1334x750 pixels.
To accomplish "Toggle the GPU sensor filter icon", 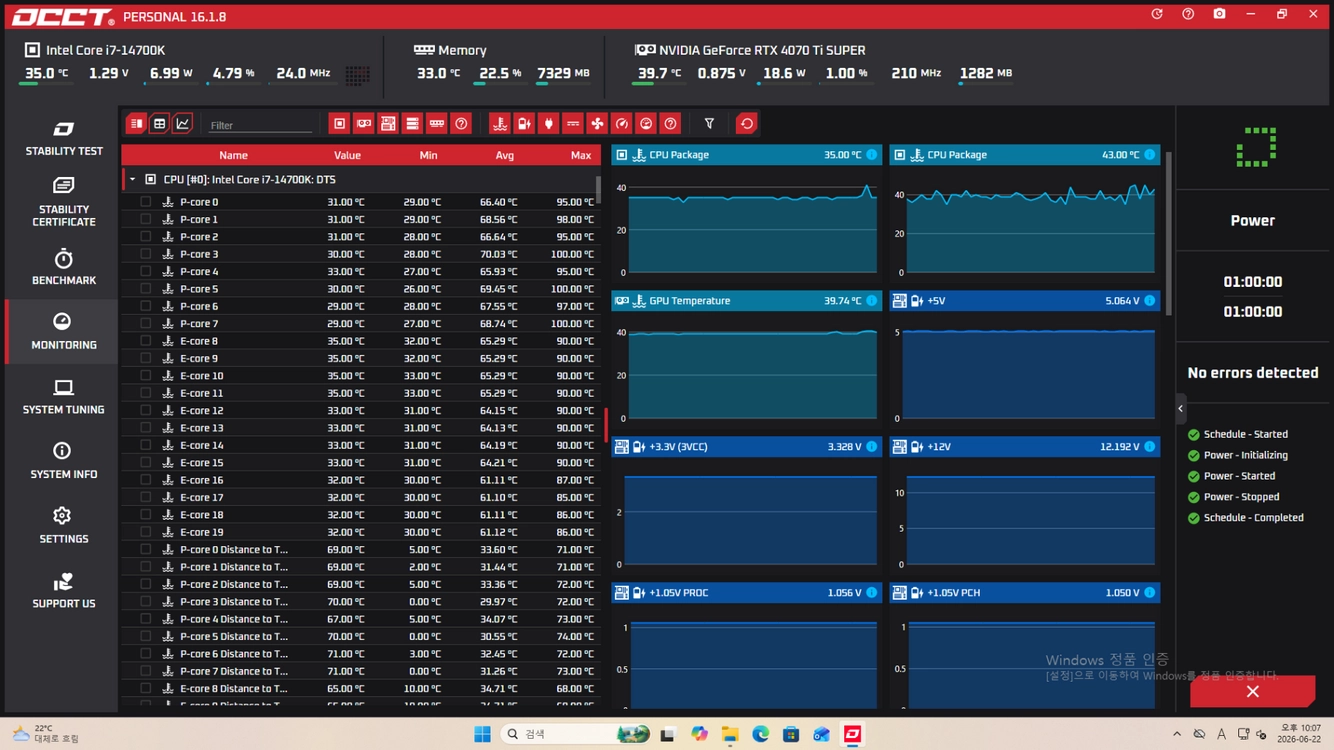I will coord(364,124).
